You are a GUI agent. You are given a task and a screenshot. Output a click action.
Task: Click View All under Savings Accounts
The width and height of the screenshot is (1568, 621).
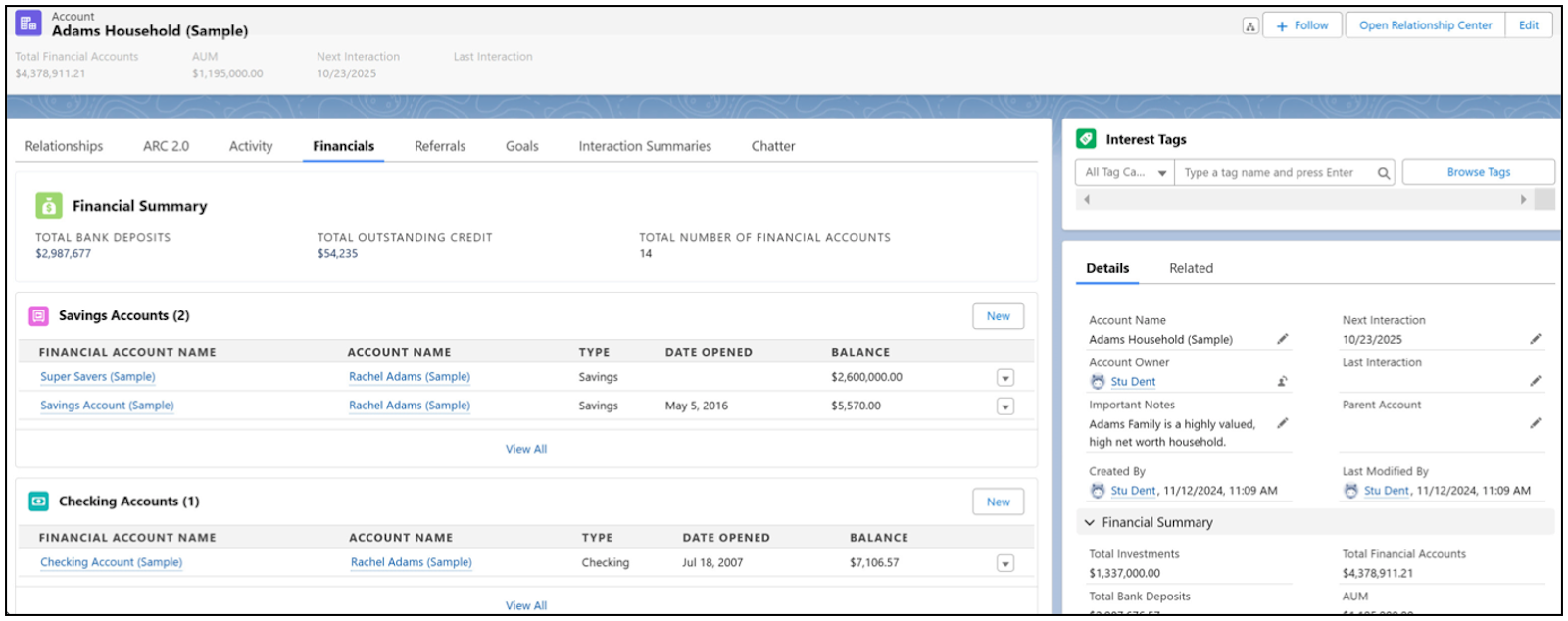coord(526,449)
